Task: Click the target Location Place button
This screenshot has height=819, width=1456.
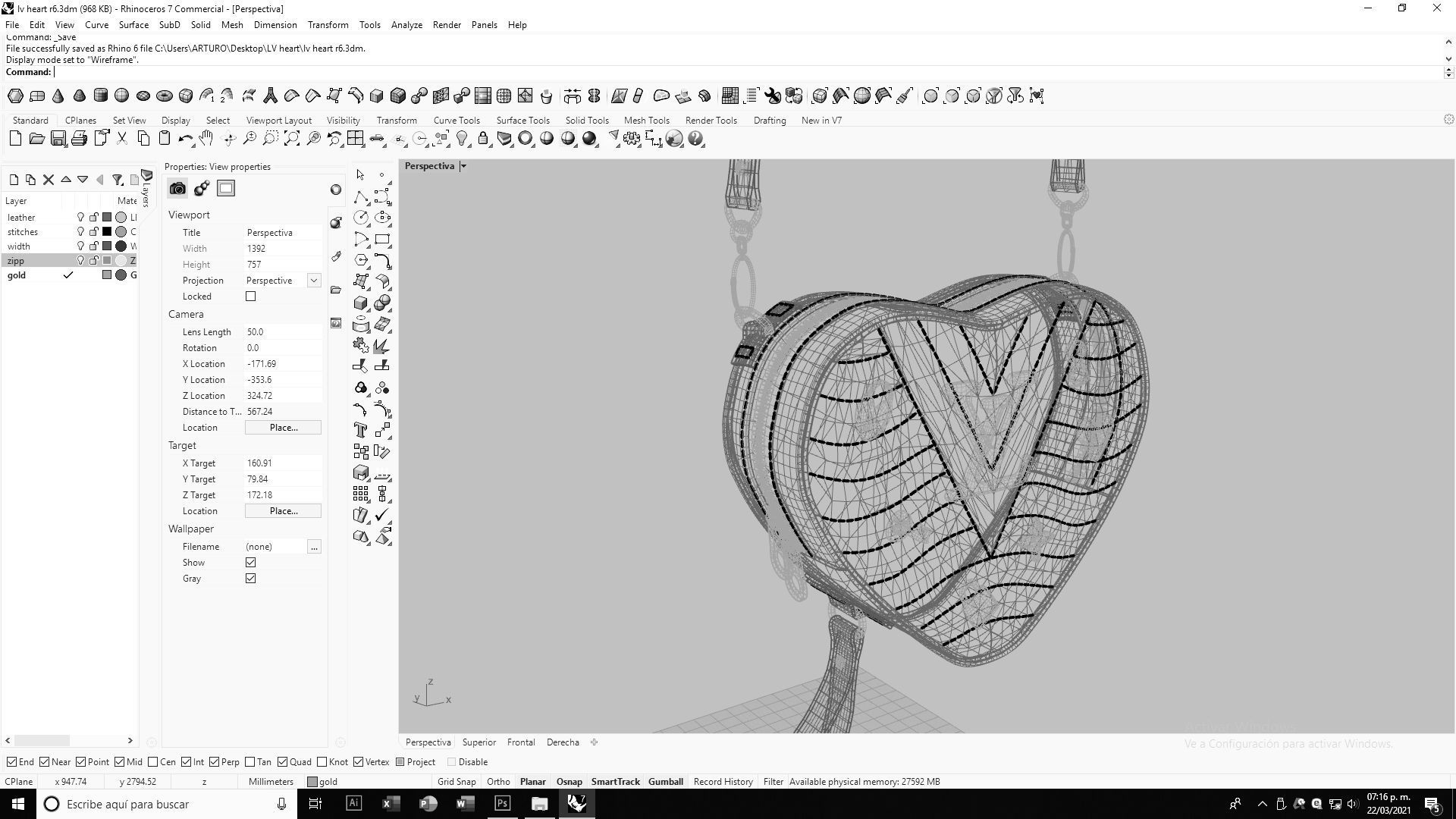Action: click(283, 511)
